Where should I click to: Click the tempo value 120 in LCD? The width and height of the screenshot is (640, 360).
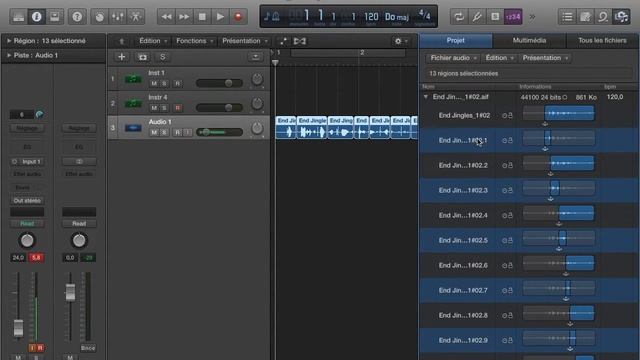371,17
